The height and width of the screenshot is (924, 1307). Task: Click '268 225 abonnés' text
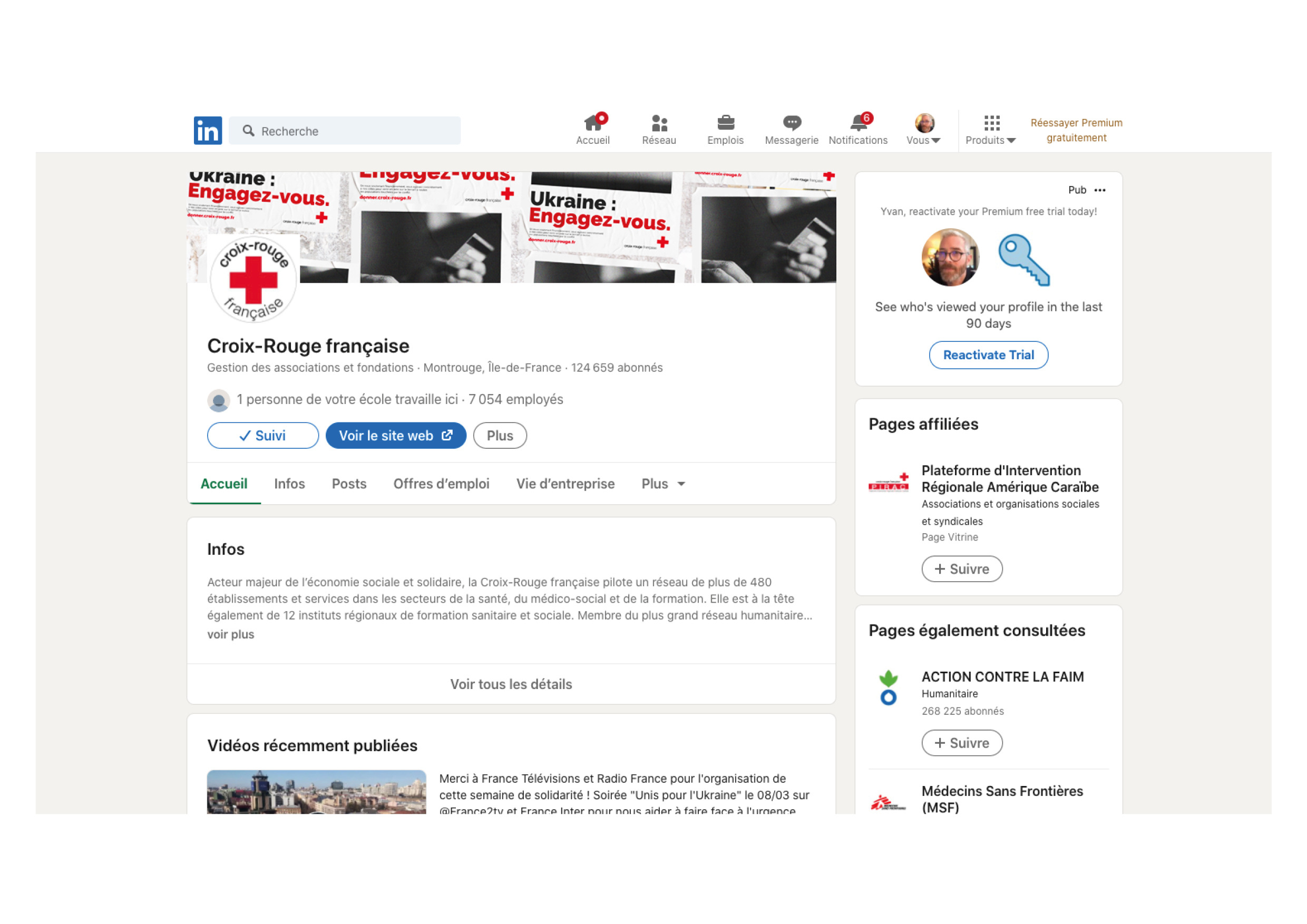[963, 711]
